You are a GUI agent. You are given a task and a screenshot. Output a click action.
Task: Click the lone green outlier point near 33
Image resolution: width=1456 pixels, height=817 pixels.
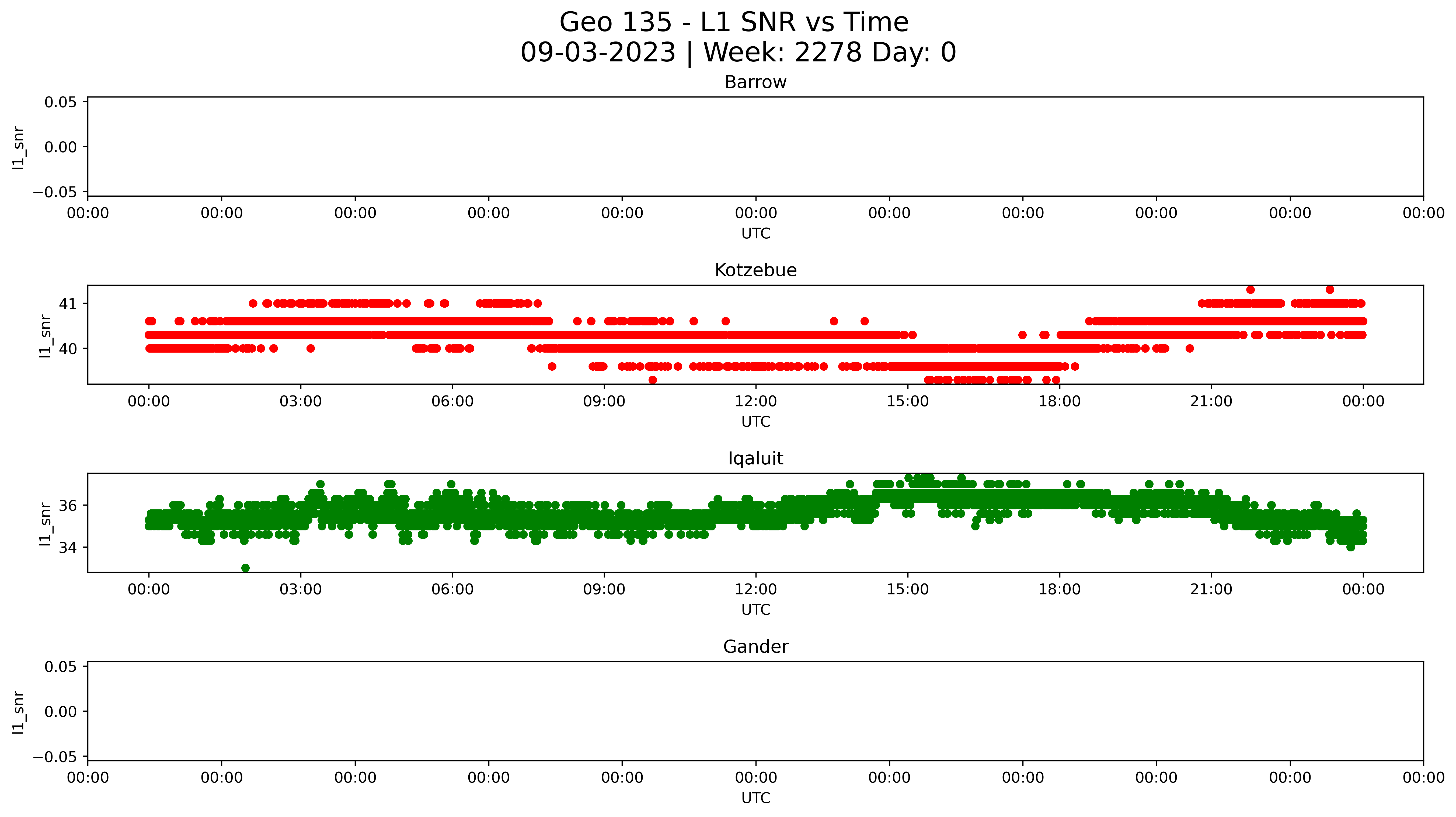pos(245,568)
